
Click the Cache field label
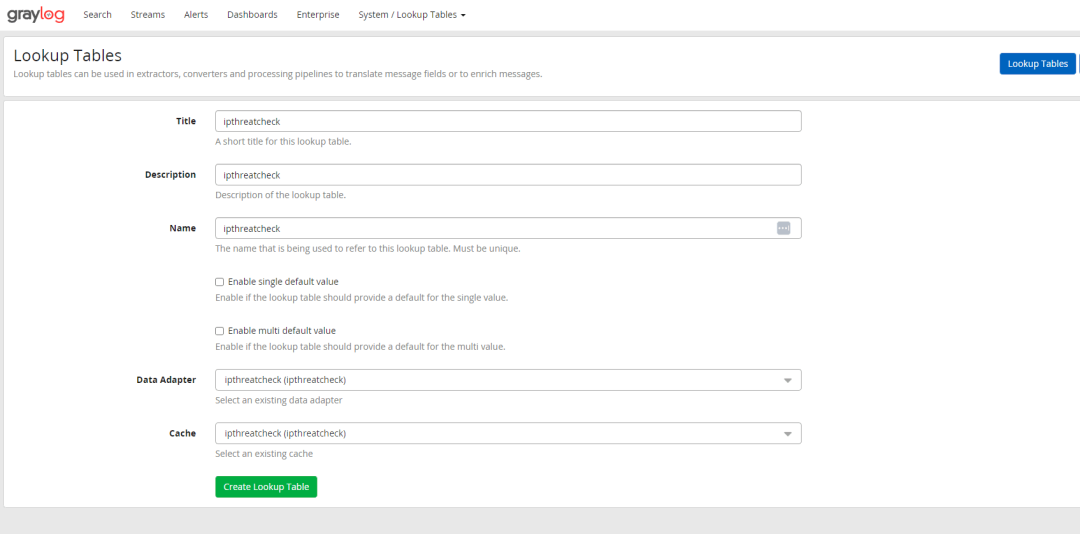182,434
